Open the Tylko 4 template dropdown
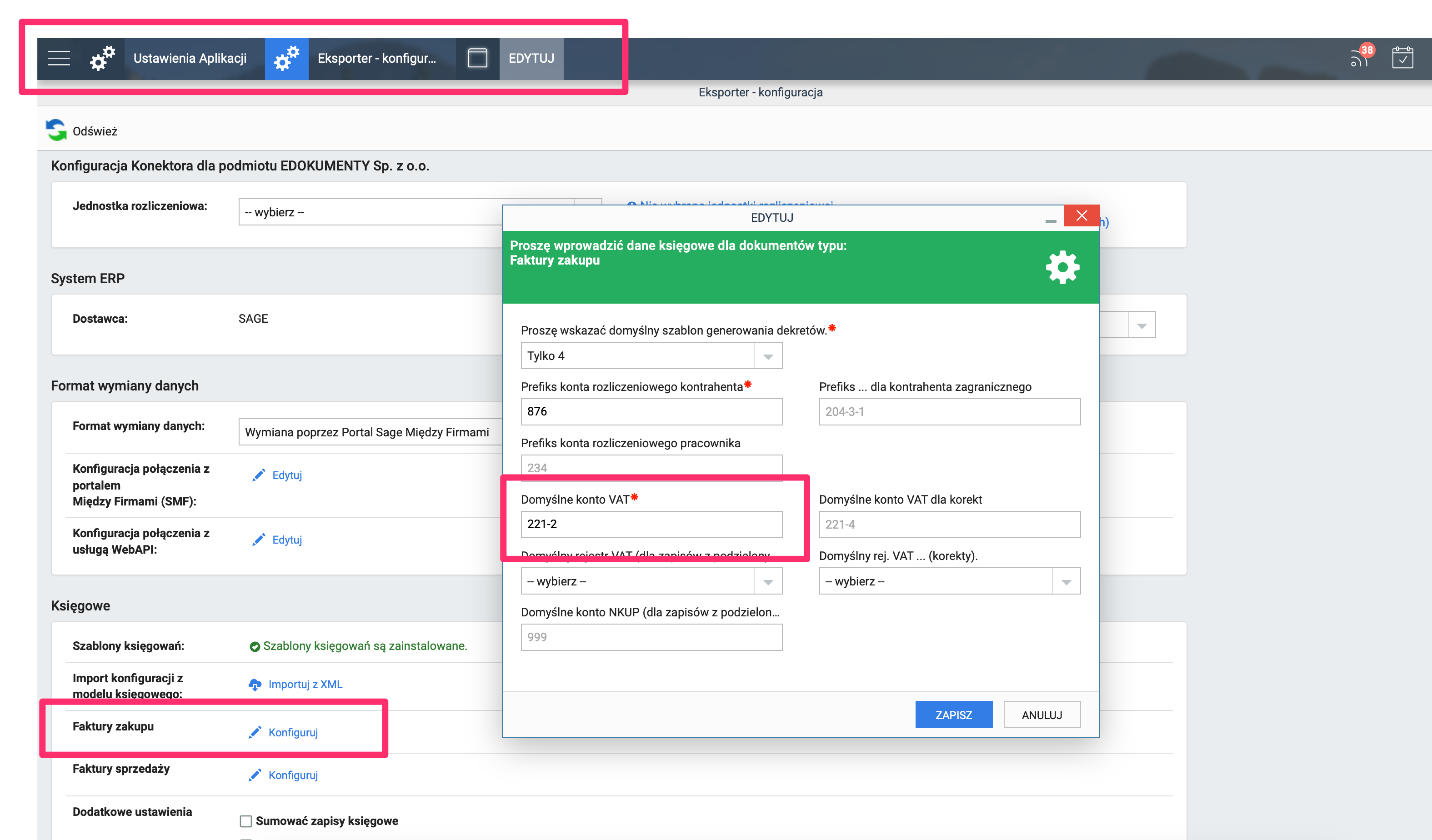The width and height of the screenshot is (1432, 840). pos(651,356)
